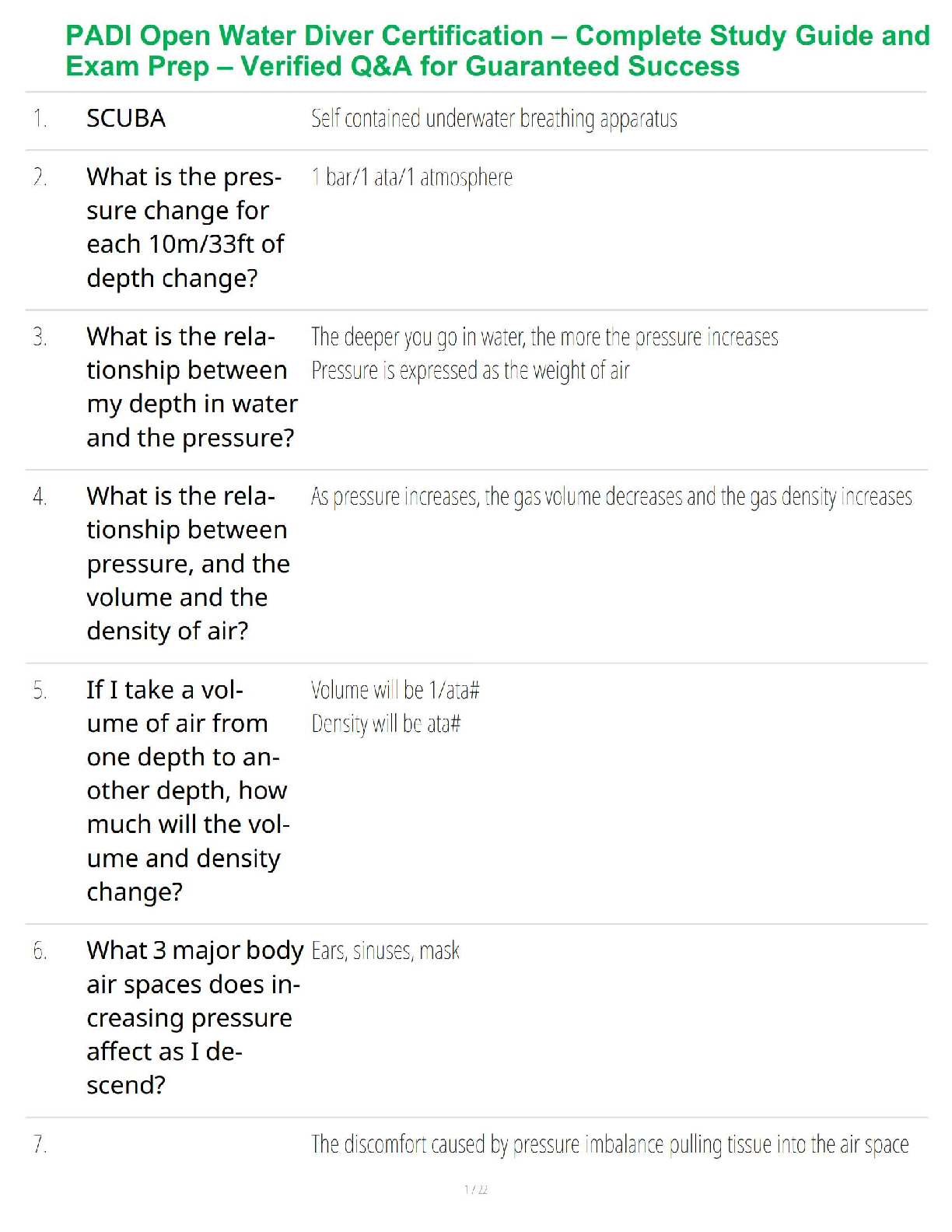Click the page number indicator '1 / 22'

[476, 1189]
